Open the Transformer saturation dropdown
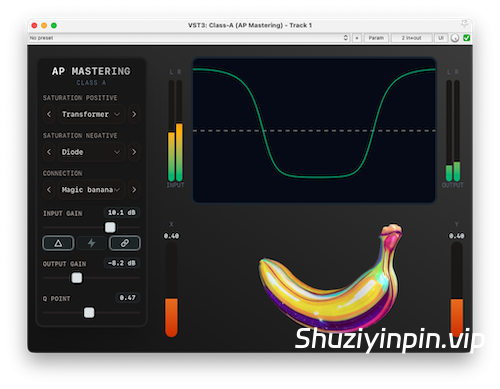This screenshot has width=500, height=389. point(91,114)
